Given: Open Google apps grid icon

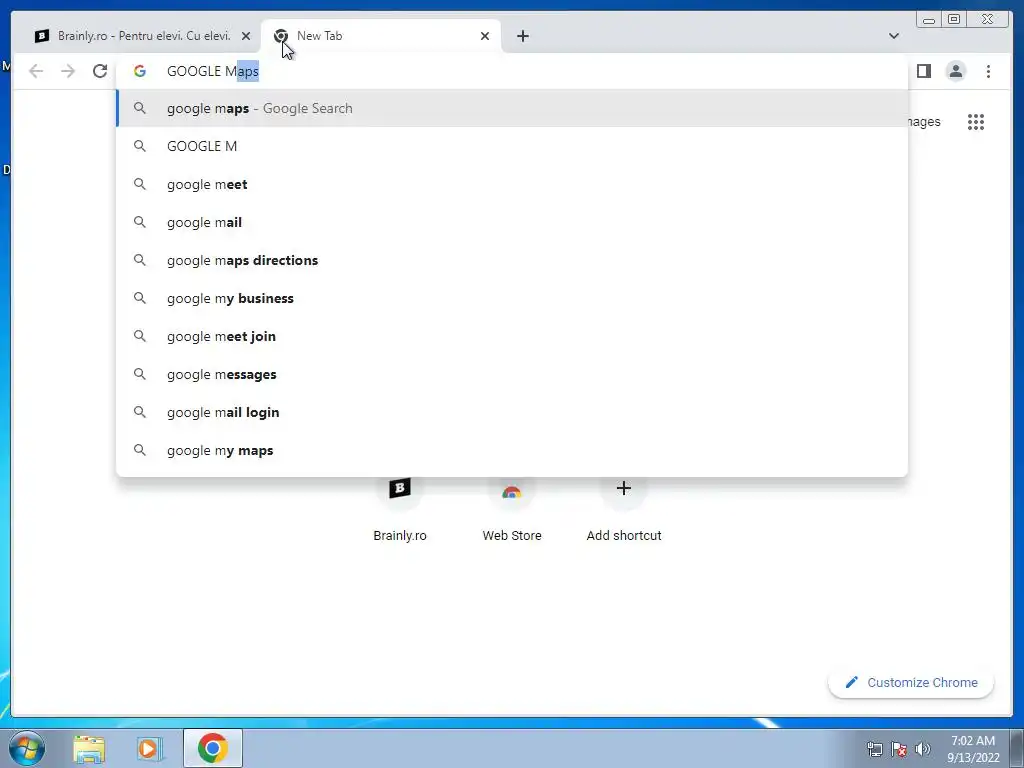Looking at the screenshot, I should click(x=976, y=122).
